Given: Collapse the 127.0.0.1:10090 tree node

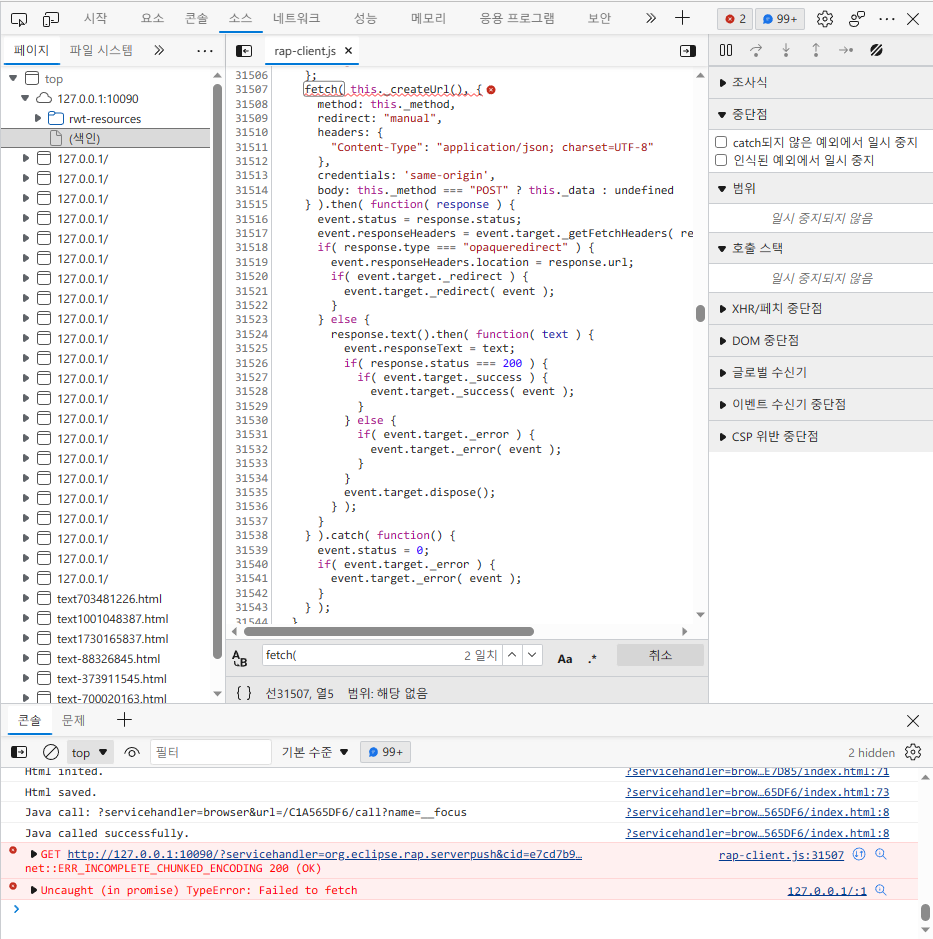Looking at the screenshot, I should point(25,98).
